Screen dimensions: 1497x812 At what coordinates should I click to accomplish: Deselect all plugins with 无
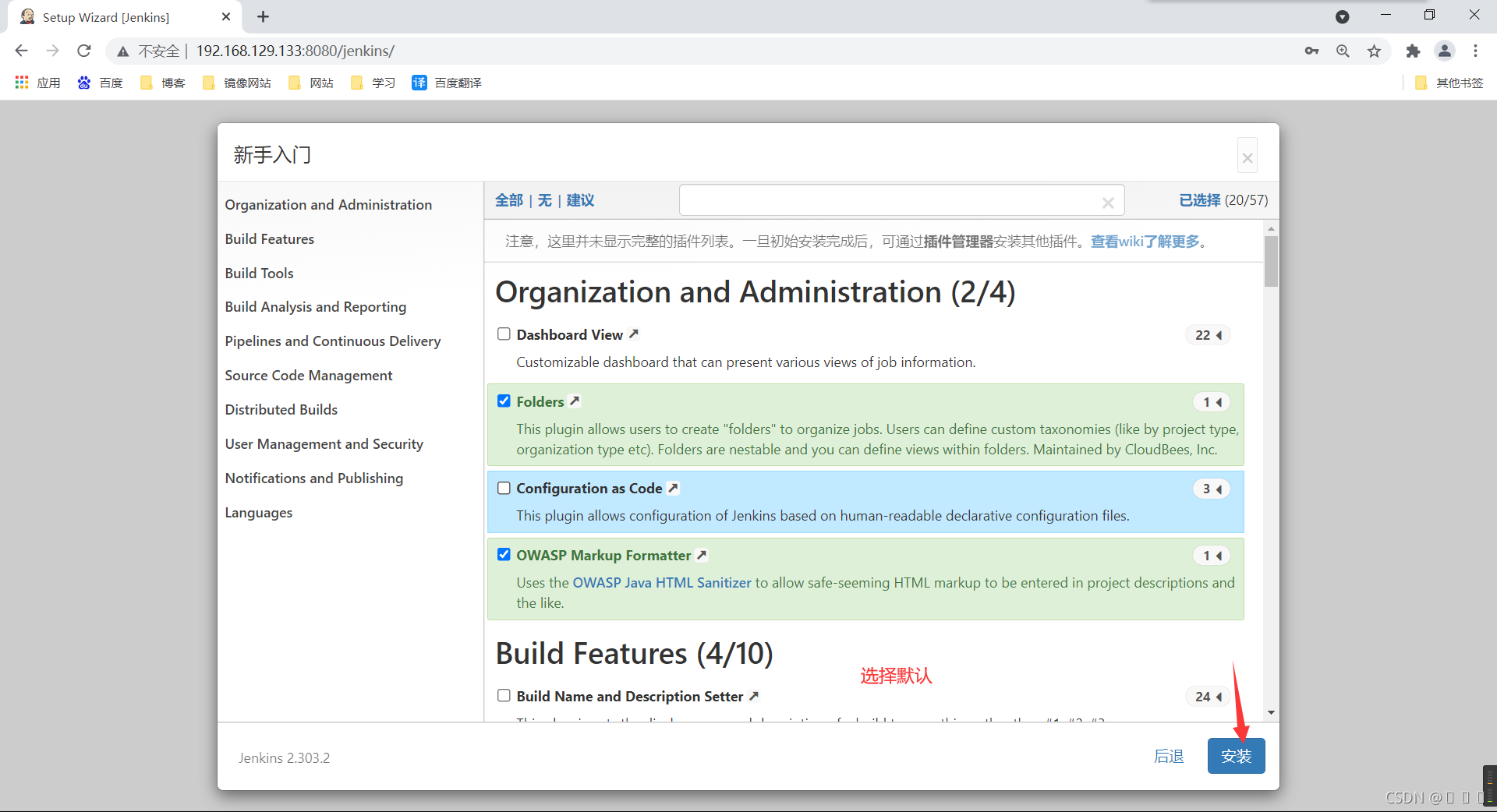coord(544,200)
